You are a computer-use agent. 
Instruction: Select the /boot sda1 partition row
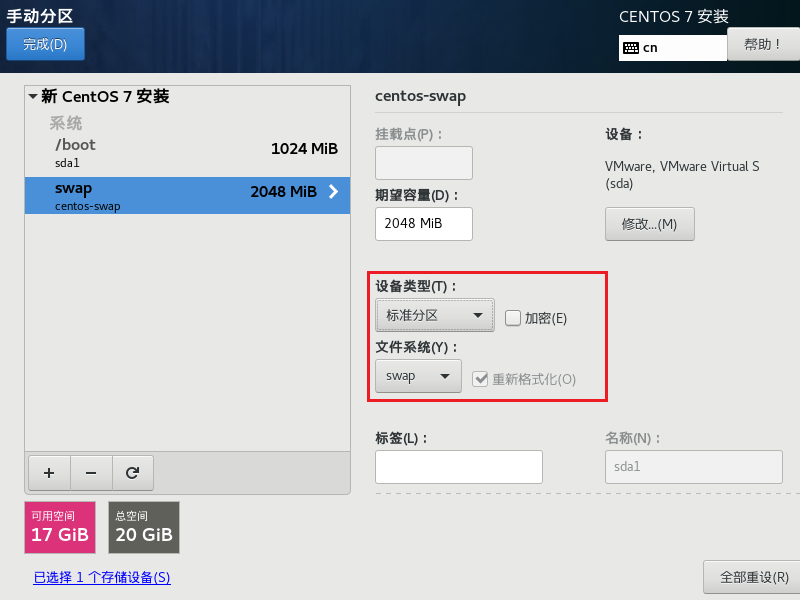coord(187,153)
